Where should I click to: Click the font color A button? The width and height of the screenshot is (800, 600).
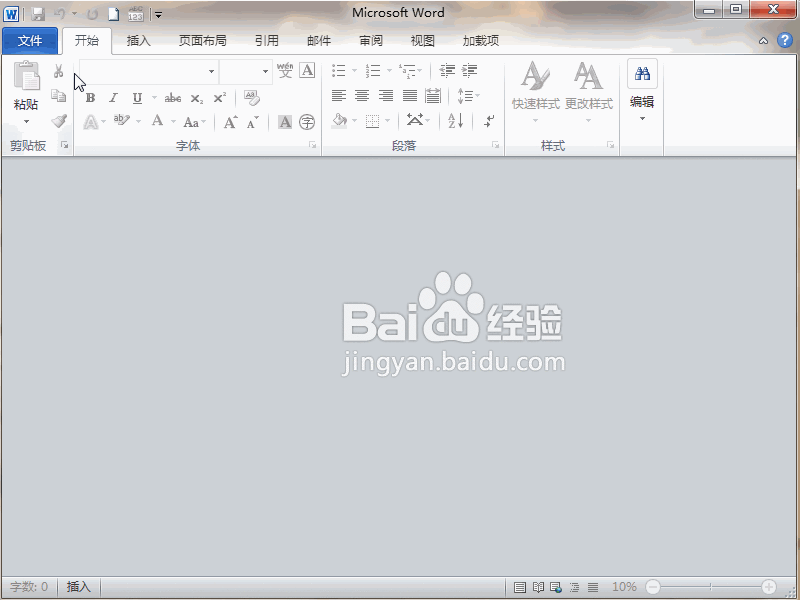pyautogui.click(x=158, y=121)
